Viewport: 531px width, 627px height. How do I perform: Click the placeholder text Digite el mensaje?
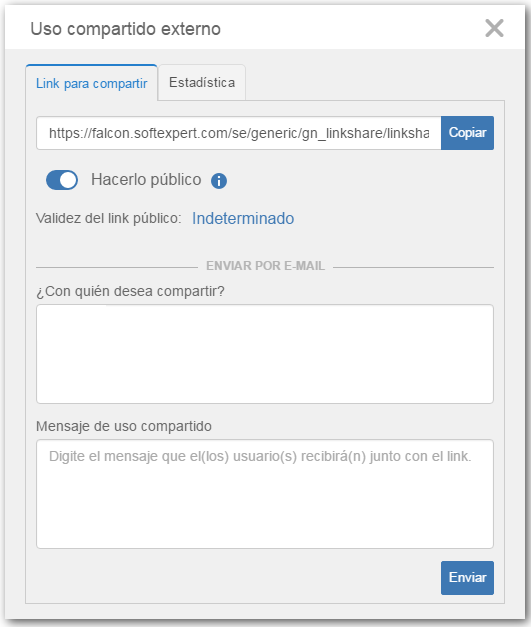click(x=260, y=456)
